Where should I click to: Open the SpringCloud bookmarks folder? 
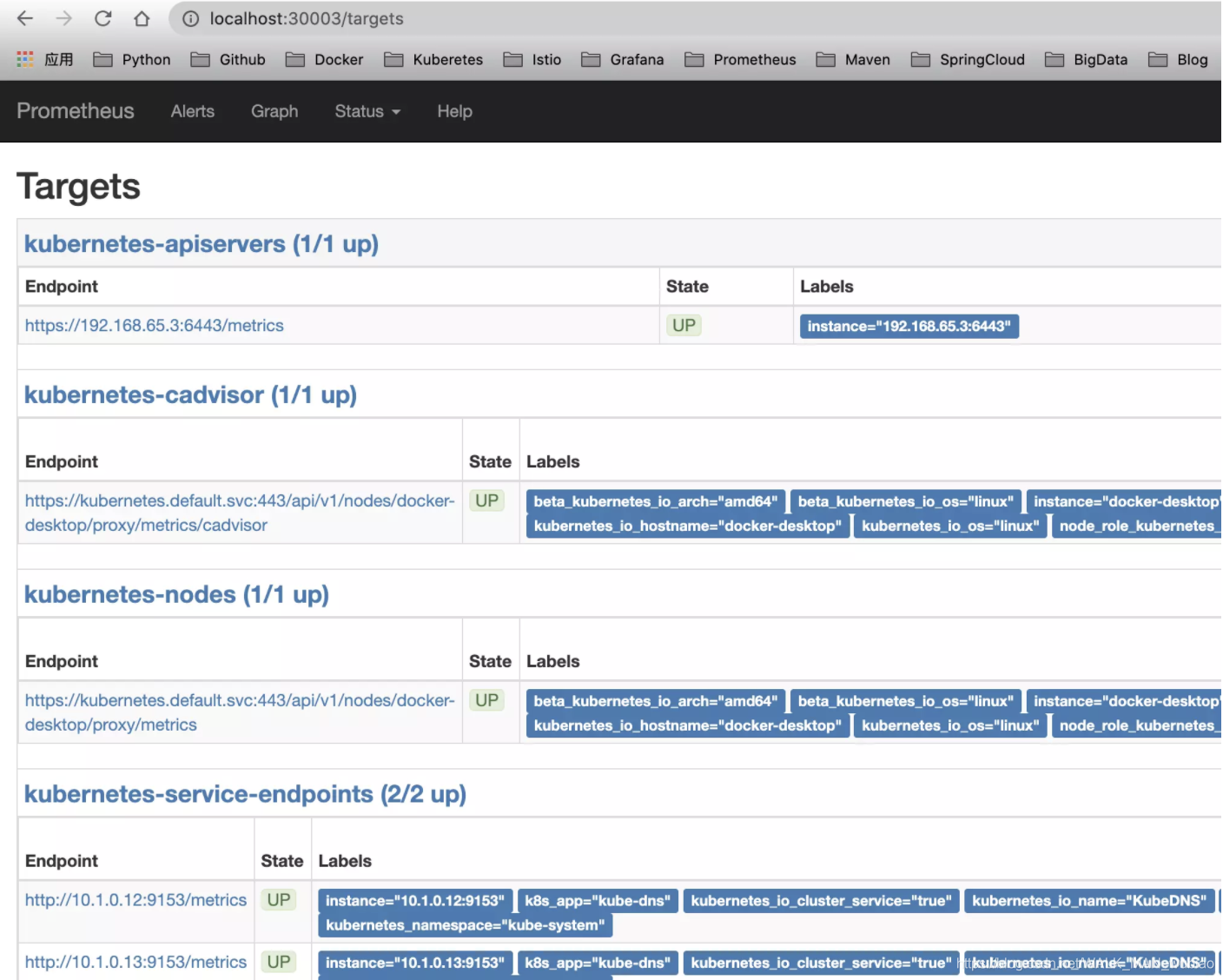coord(968,59)
